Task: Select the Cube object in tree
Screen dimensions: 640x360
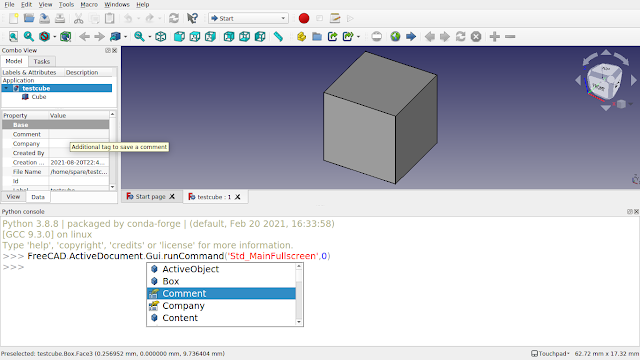Action: [39, 97]
